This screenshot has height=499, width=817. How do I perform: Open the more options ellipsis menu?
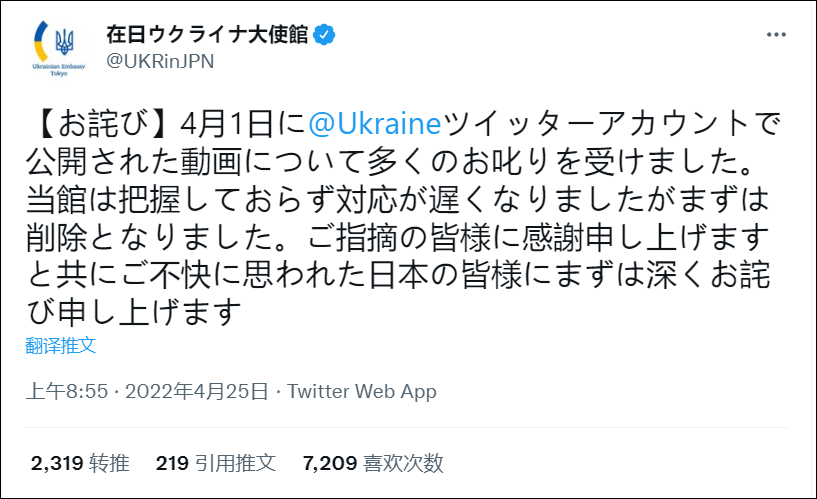776,35
